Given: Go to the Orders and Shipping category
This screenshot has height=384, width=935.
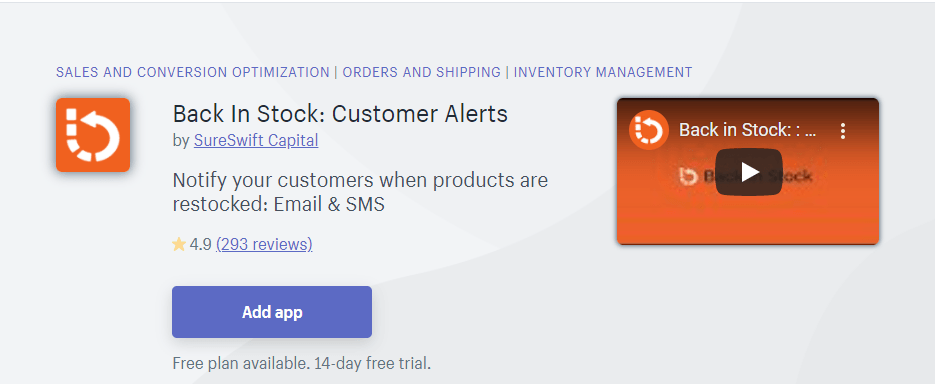Looking at the screenshot, I should [422, 72].
